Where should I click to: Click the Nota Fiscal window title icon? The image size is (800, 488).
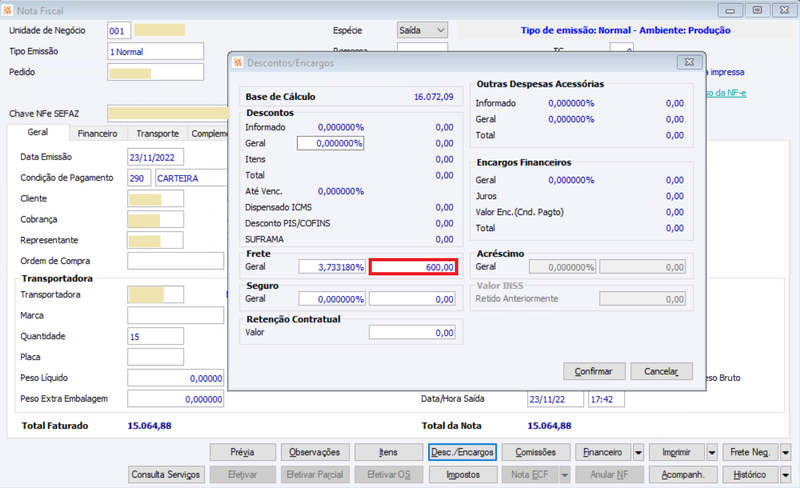[7, 10]
